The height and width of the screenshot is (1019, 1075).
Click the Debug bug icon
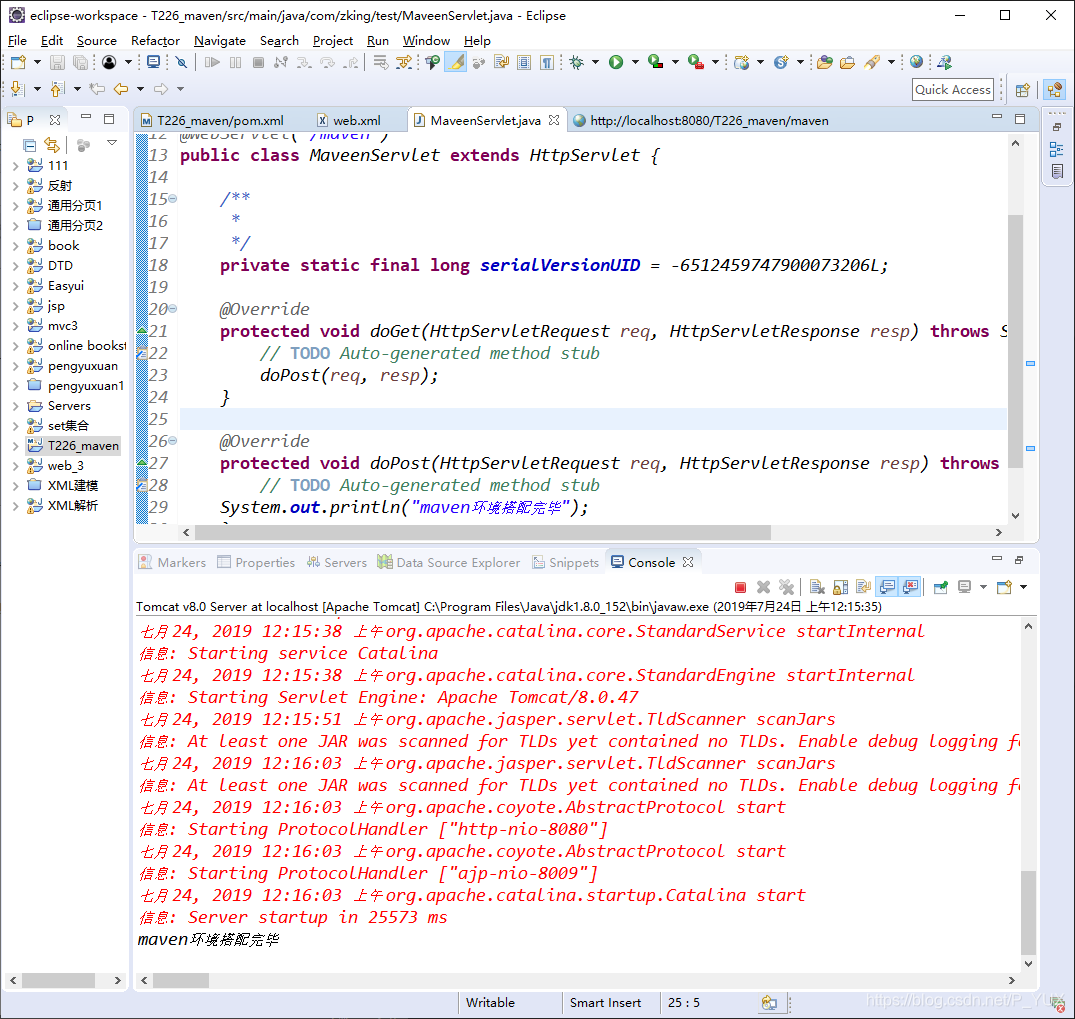point(577,62)
